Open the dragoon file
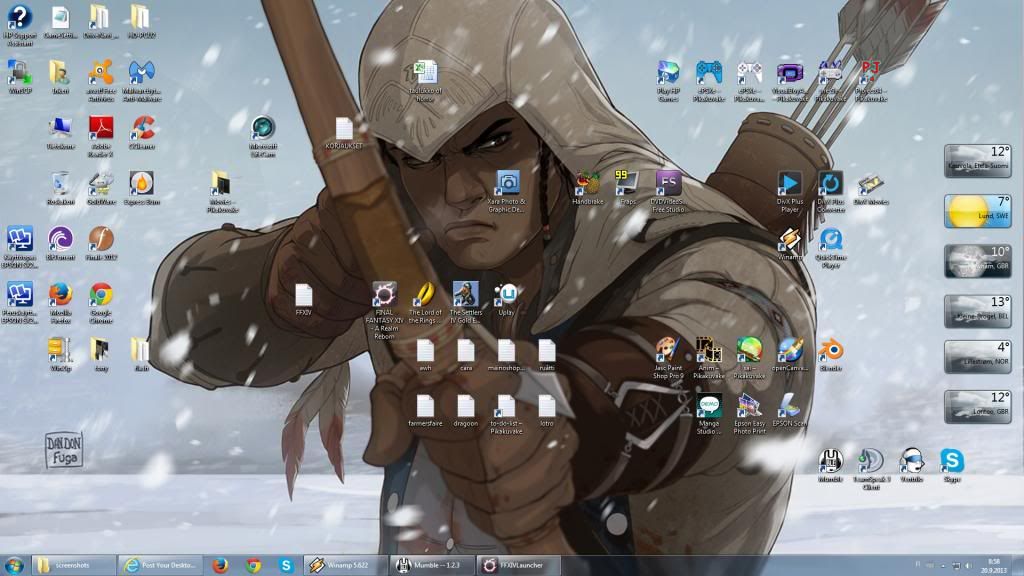Image resolution: width=1024 pixels, height=576 pixels. [x=465, y=410]
